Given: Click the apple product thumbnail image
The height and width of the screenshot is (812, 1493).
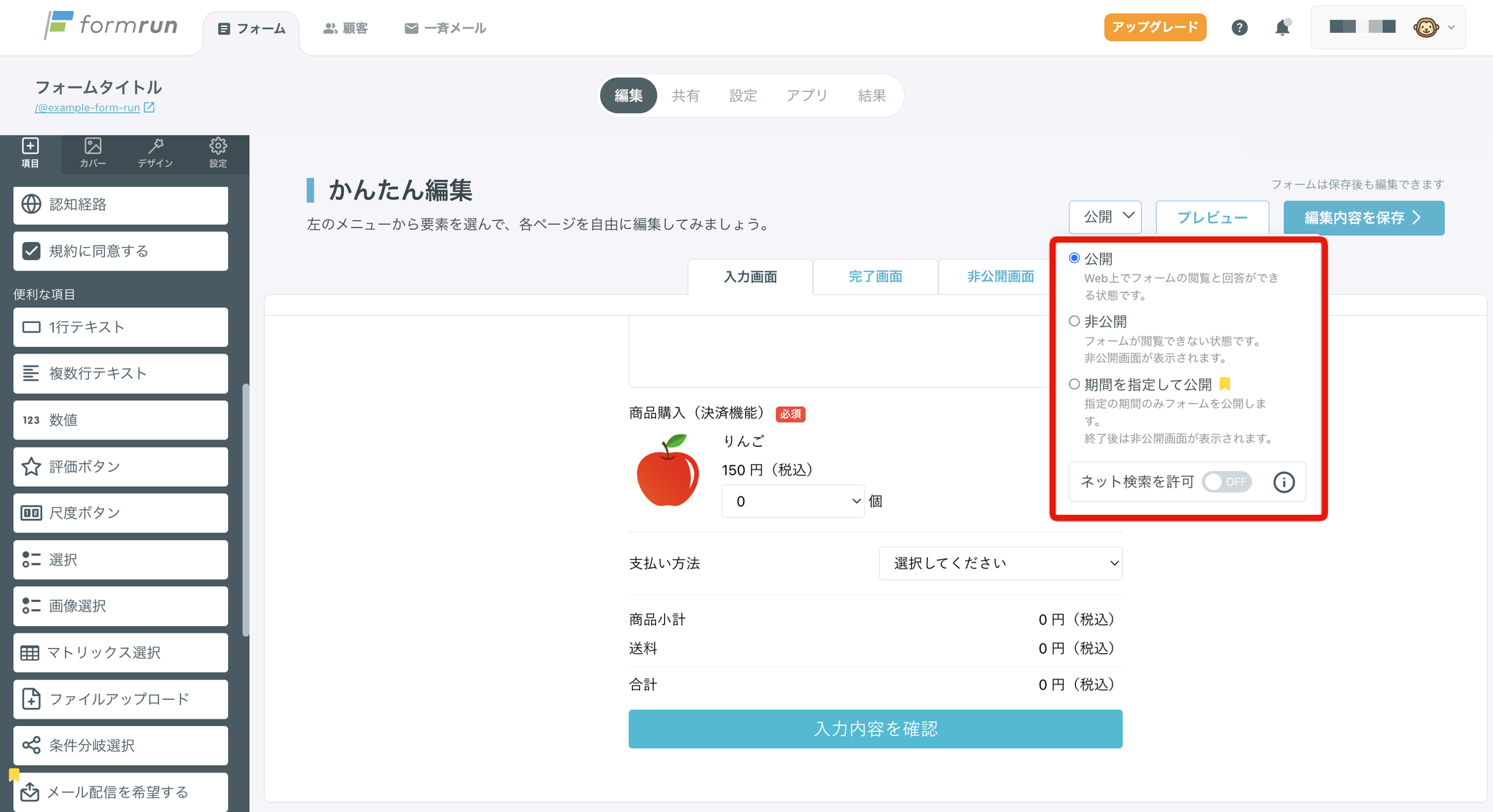Looking at the screenshot, I should tap(668, 472).
